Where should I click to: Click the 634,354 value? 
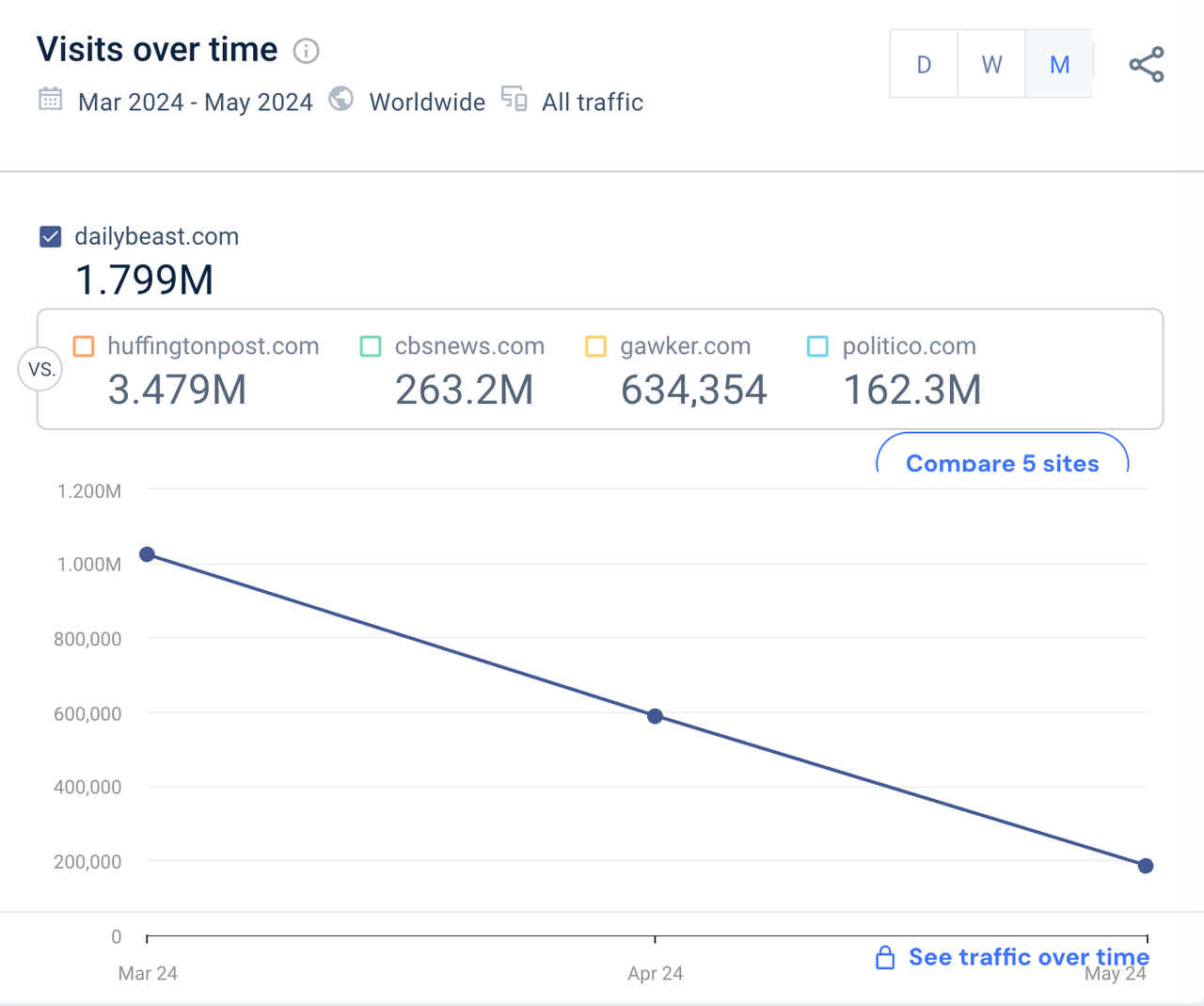[693, 390]
